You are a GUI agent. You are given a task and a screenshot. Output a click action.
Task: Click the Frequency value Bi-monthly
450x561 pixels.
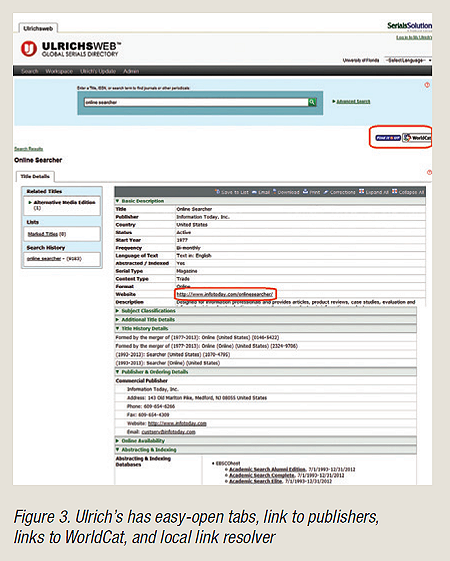pyautogui.click(x=189, y=248)
